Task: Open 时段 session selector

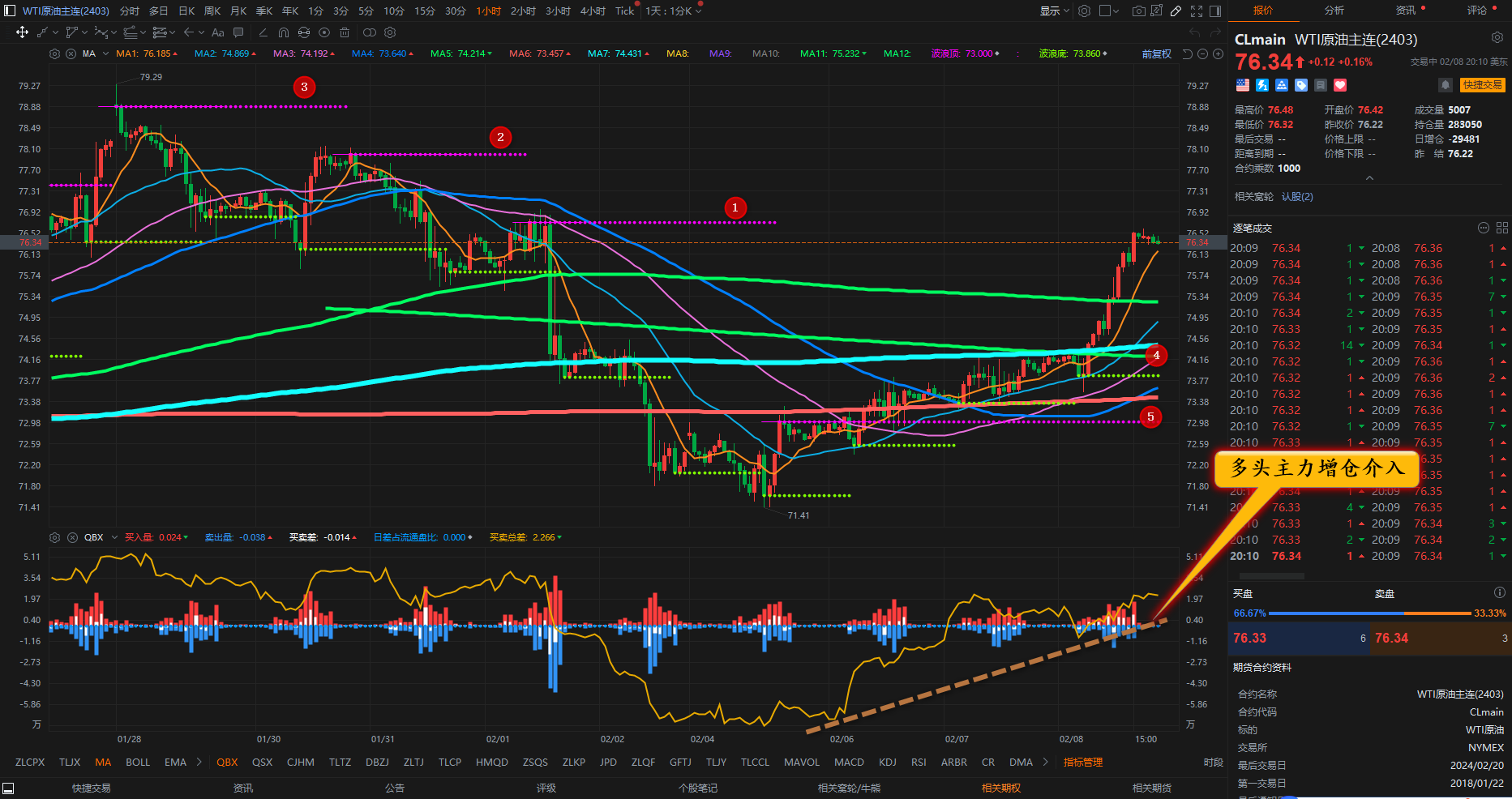Action: pos(1213,762)
